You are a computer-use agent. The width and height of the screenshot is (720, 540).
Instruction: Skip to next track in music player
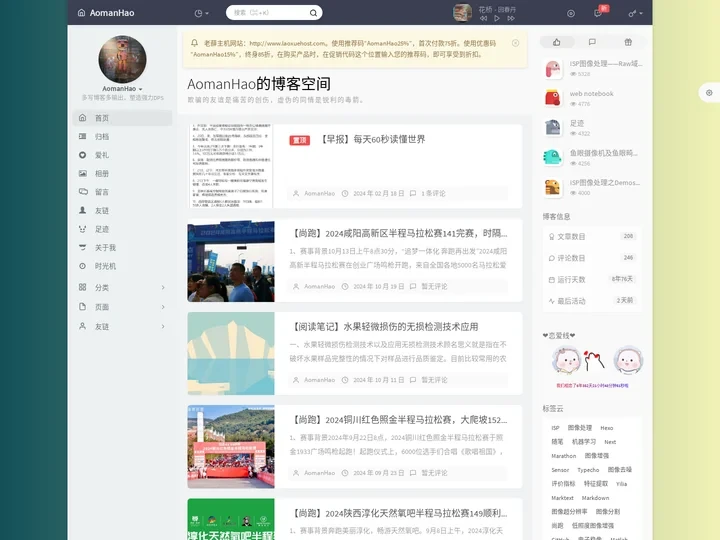(511, 18)
